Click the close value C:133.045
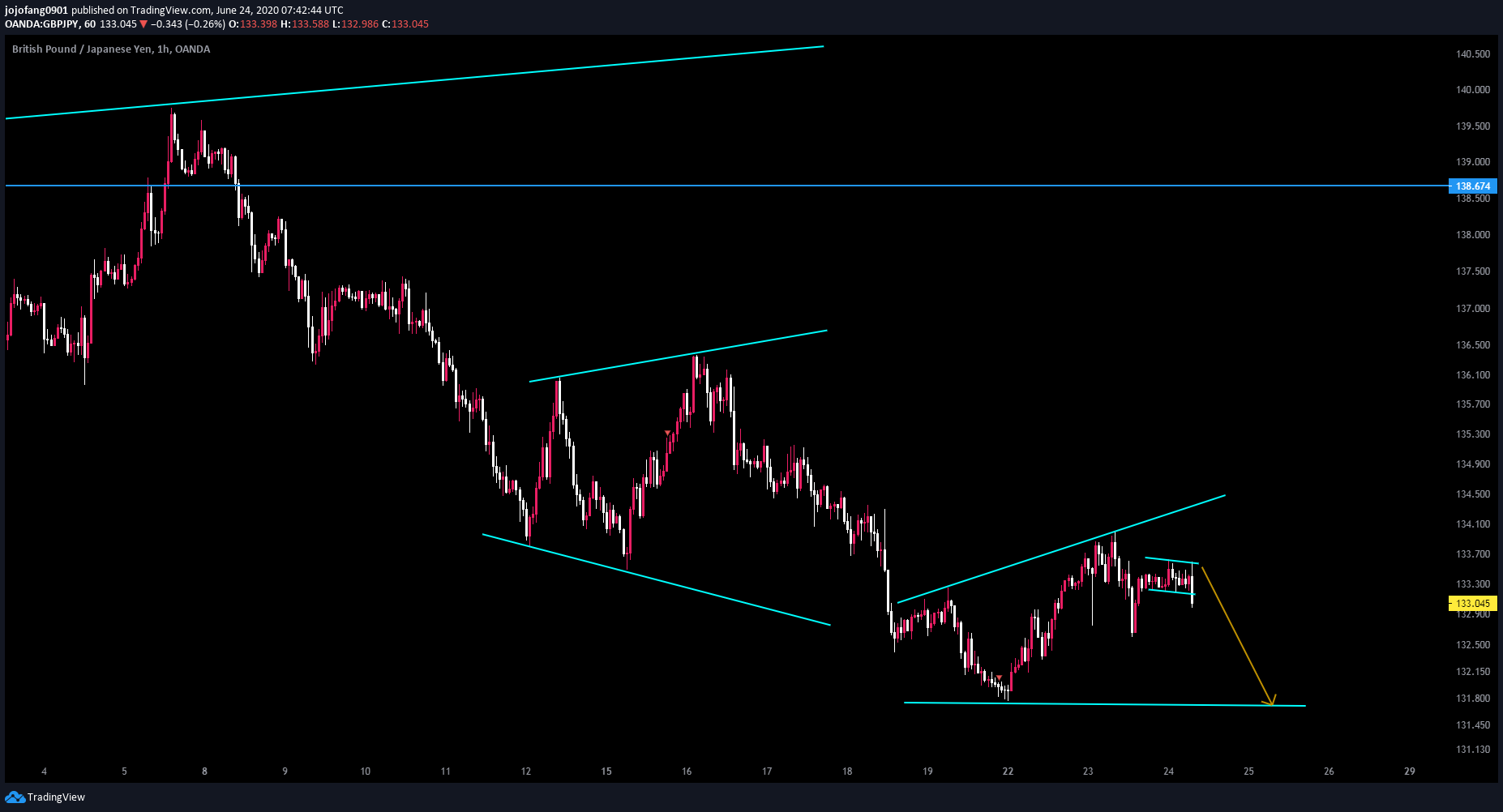This screenshot has height=812, width=1503. coord(405,24)
